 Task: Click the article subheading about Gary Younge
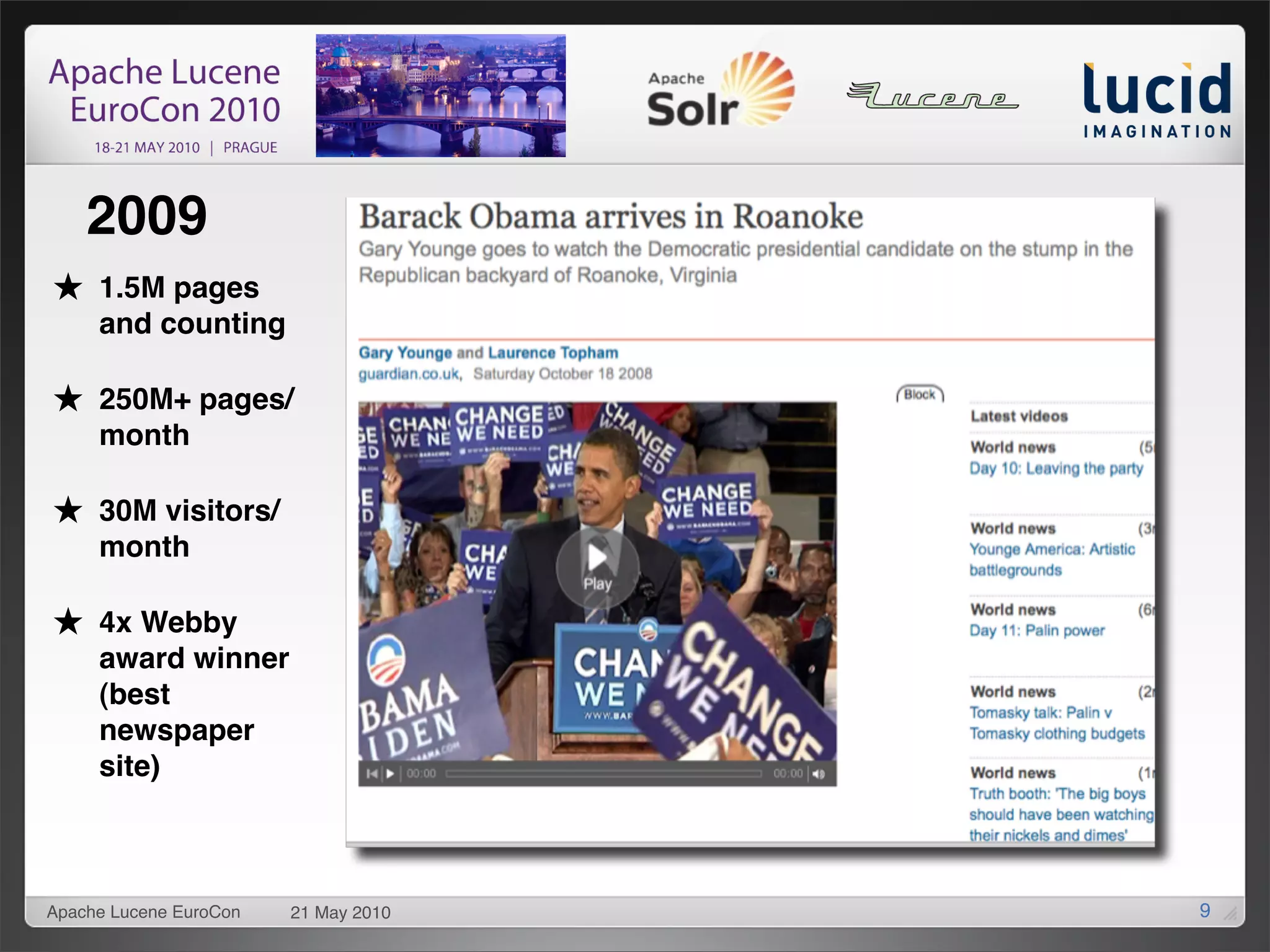(746, 262)
